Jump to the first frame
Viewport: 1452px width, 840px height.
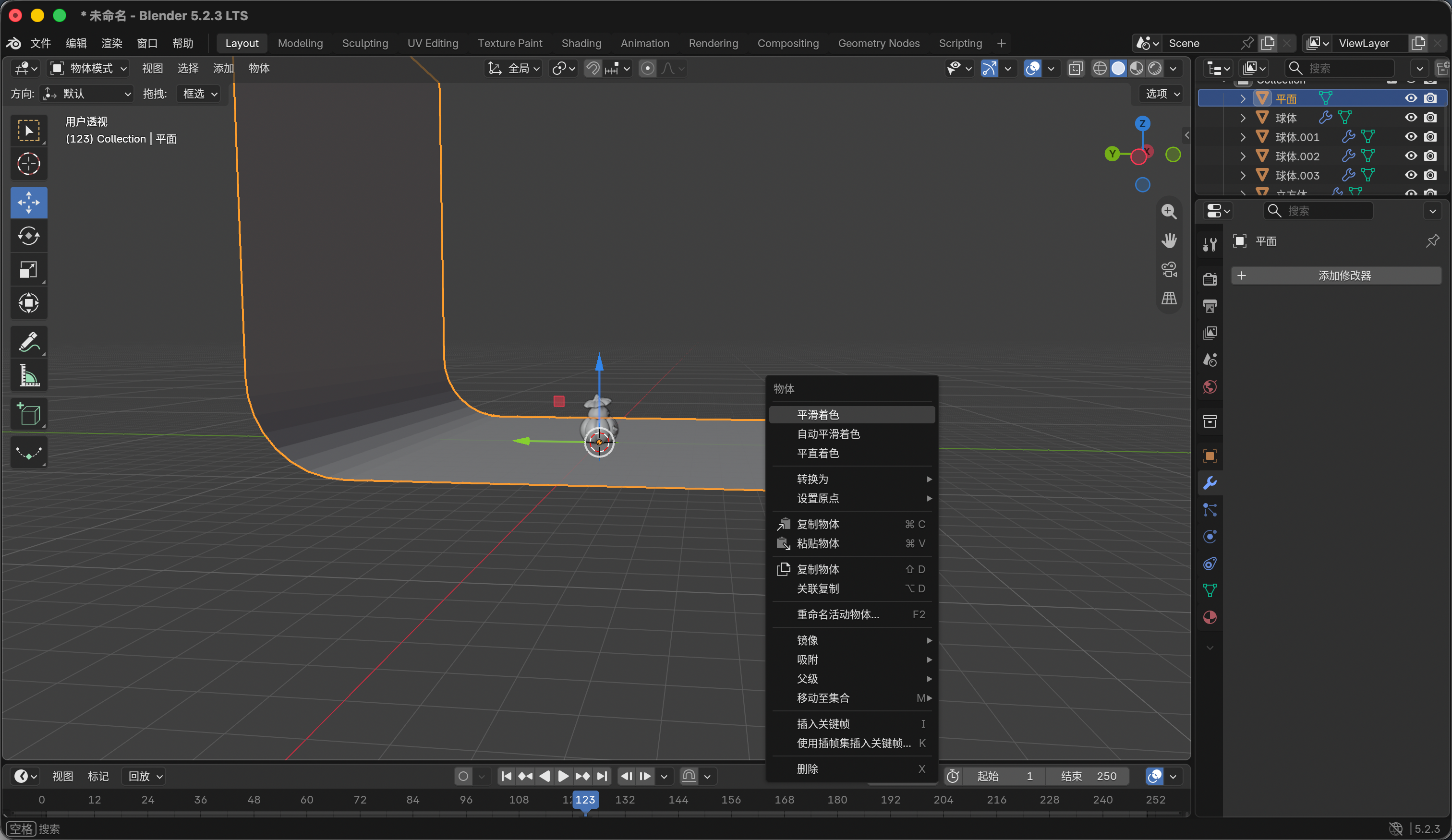(x=507, y=776)
